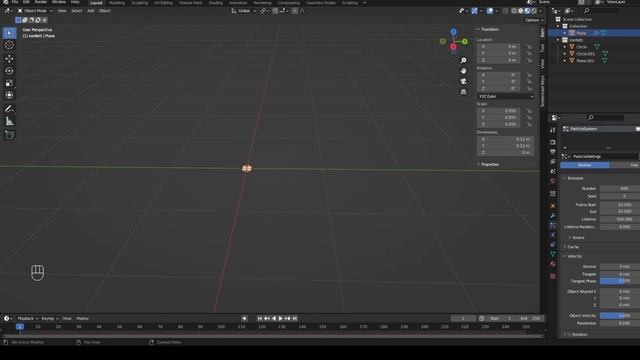This screenshot has height=360, width=640.
Task: Switch to rendered viewport shading
Action: click(x=534, y=11)
